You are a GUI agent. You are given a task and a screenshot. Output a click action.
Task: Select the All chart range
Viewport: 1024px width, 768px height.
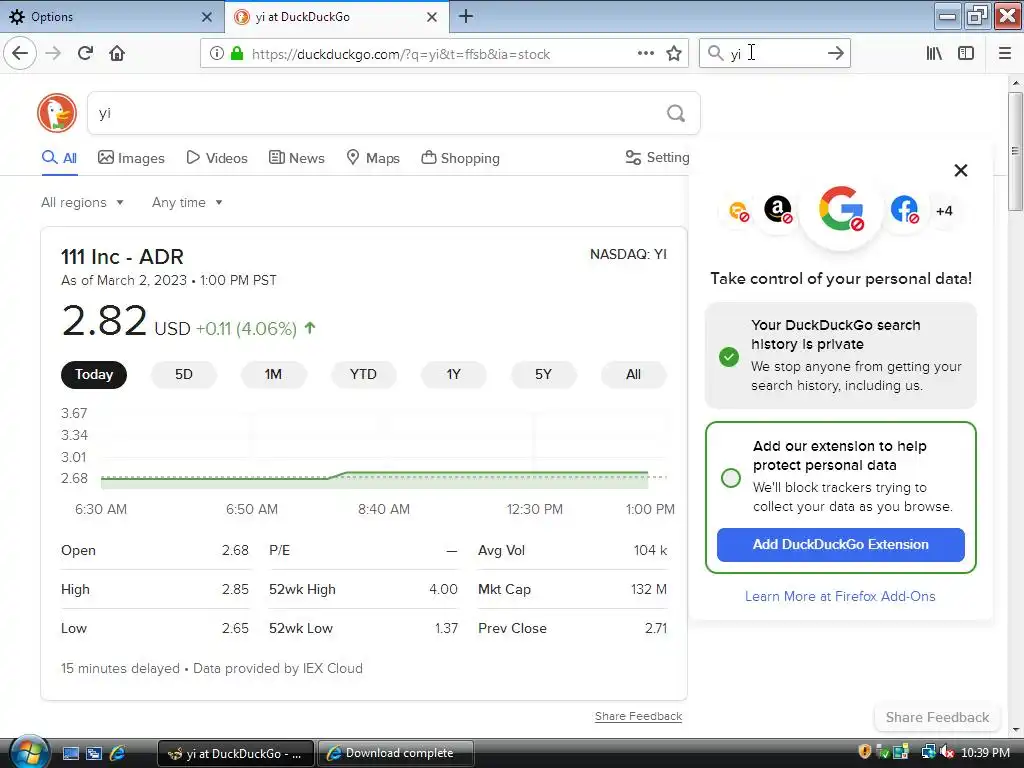click(633, 374)
